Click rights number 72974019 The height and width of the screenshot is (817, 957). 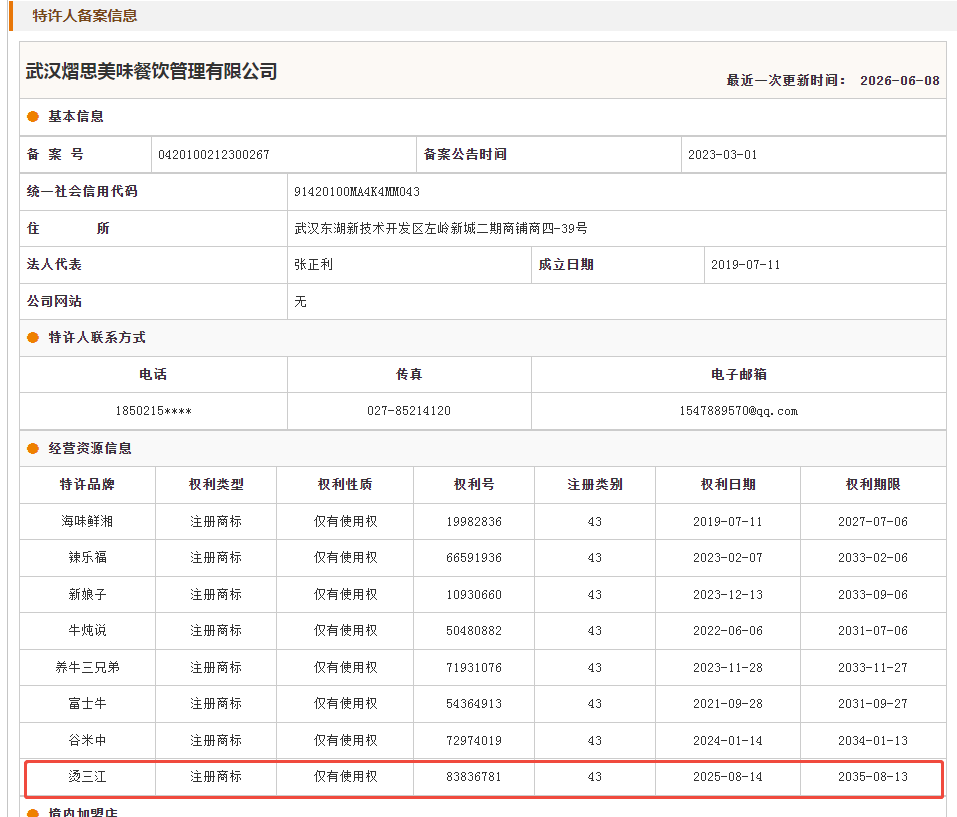[x=474, y=741]
